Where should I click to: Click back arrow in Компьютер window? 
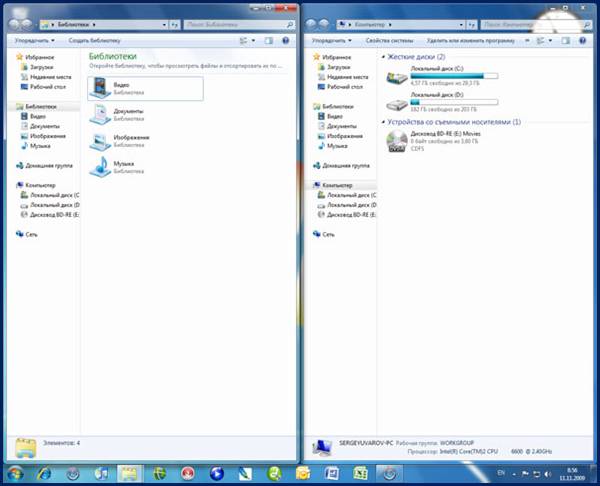tap(311, 24)
